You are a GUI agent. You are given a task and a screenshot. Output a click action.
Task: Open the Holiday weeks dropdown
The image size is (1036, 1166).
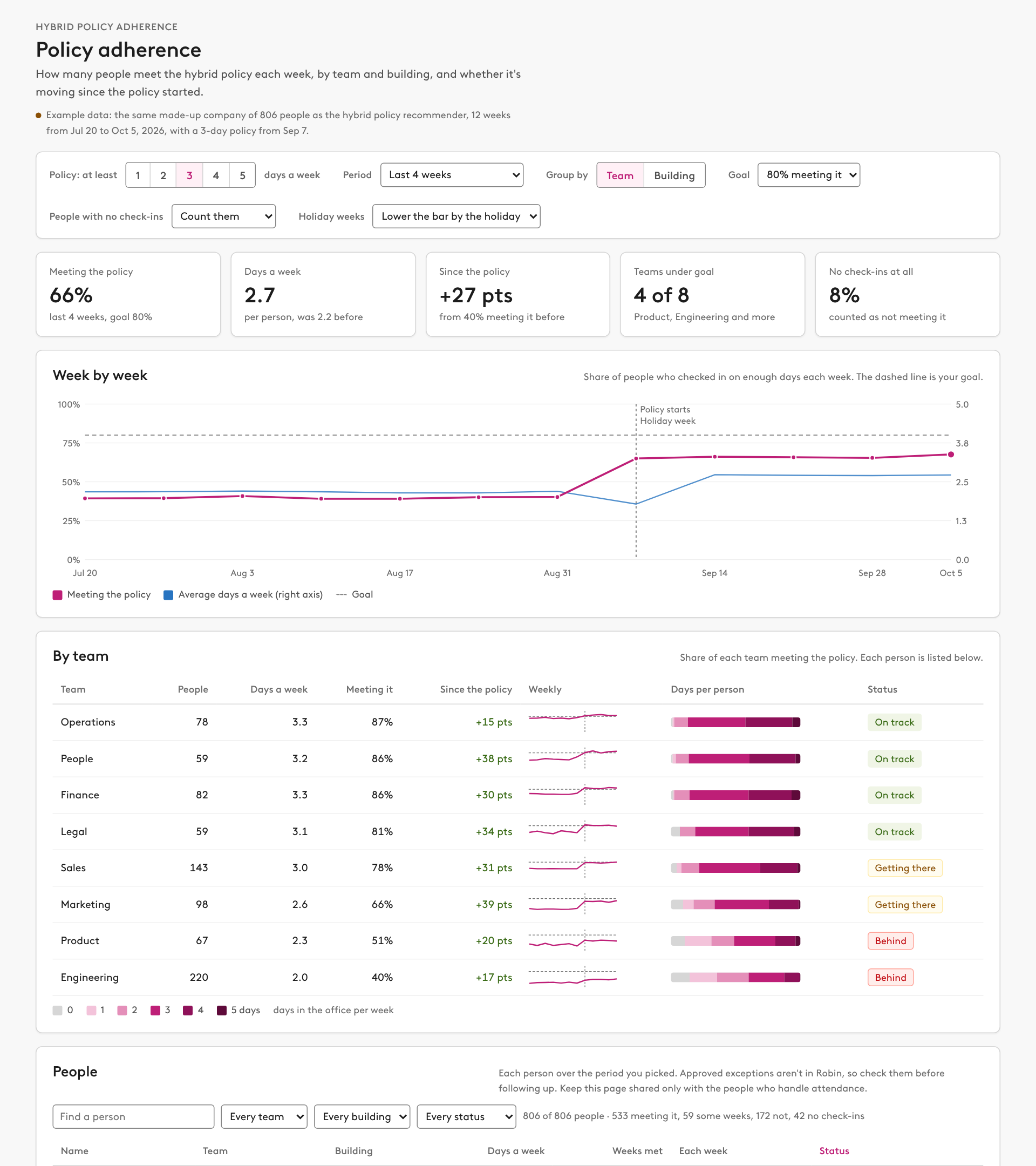pos(456,216)
